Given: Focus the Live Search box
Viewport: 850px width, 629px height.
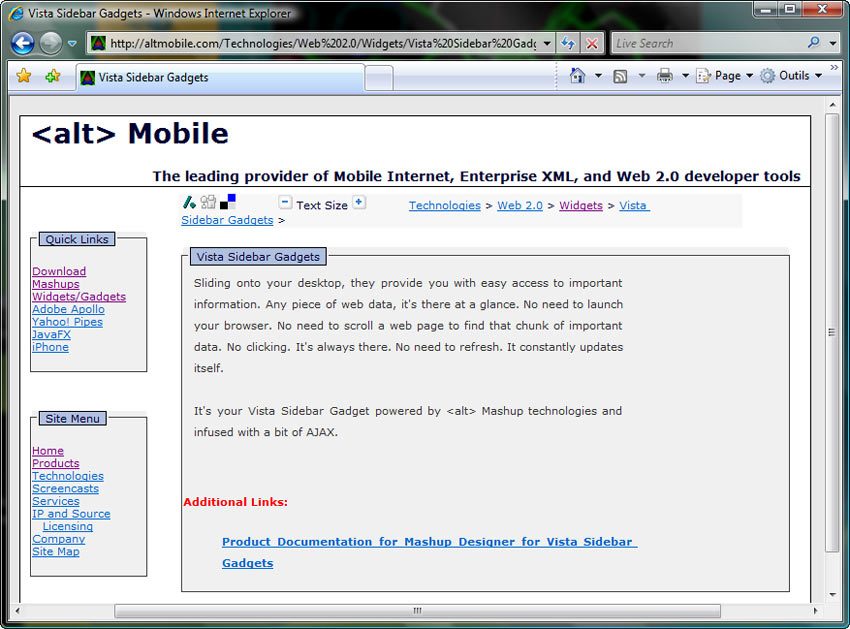Looking at the screenshot, I should coord(709,43).
